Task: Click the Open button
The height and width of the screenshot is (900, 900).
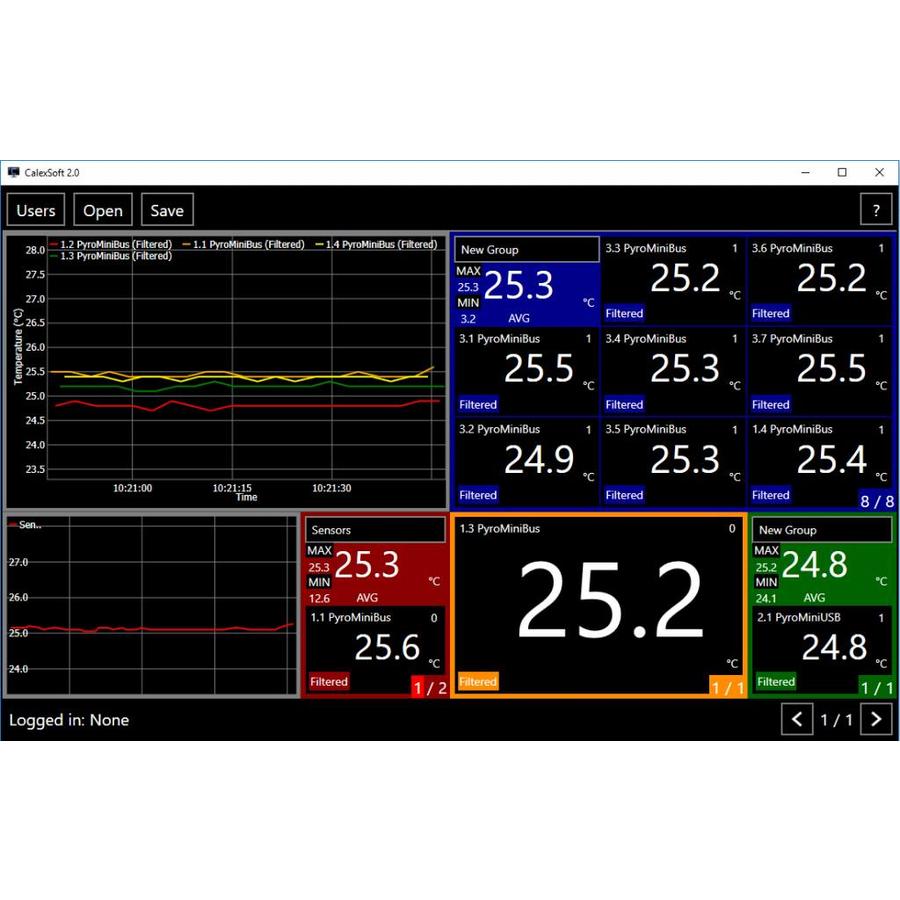Action: [103, 210]
